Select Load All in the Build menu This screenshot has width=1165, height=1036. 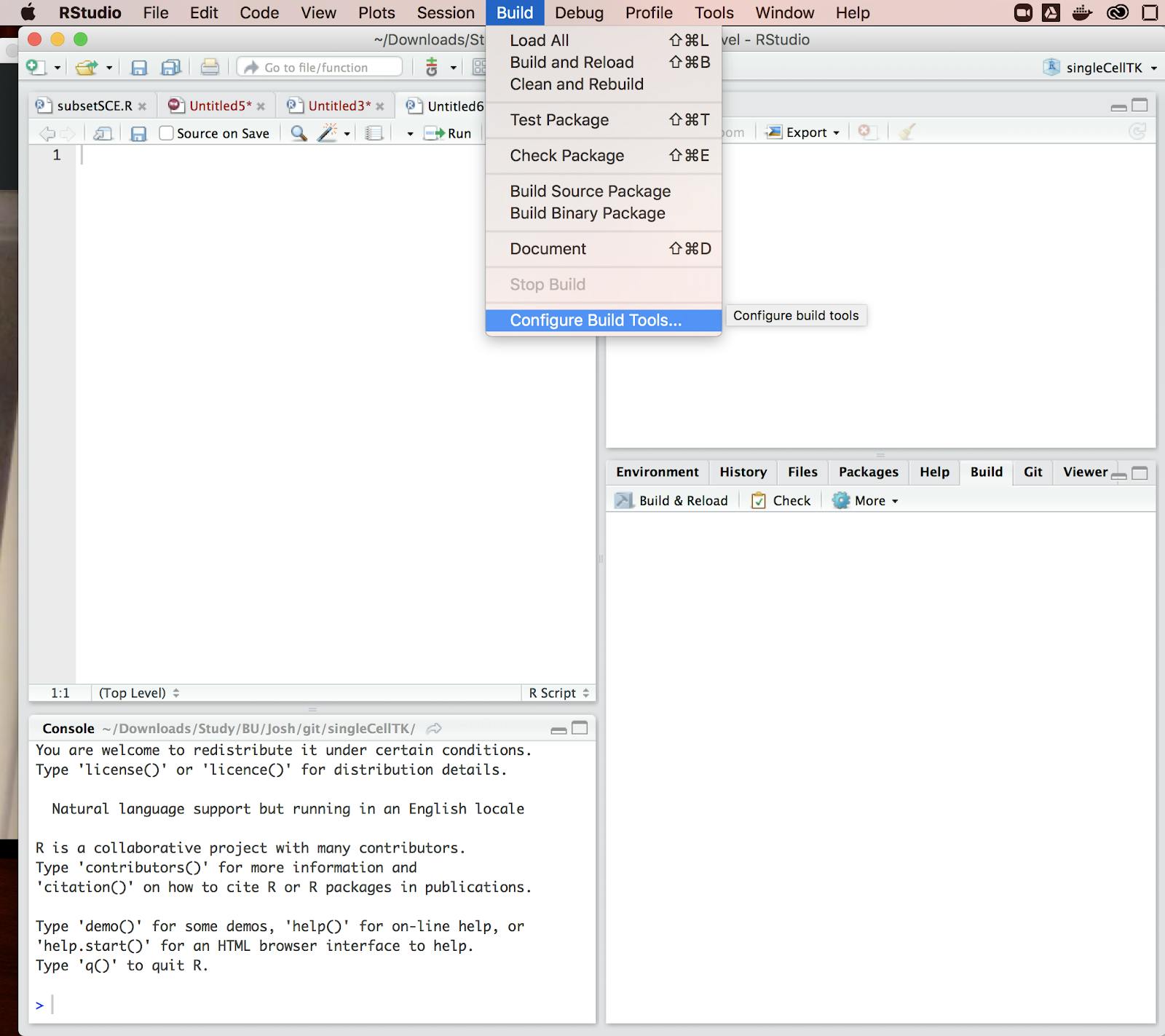(x=604, y=41)
